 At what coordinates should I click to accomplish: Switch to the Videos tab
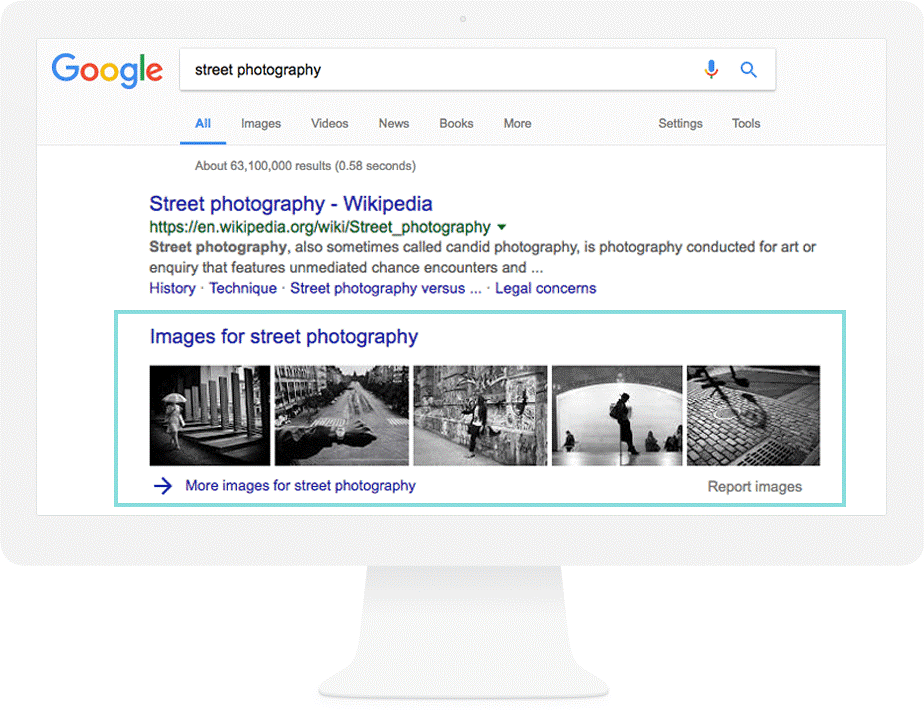(x=329, y=124)
